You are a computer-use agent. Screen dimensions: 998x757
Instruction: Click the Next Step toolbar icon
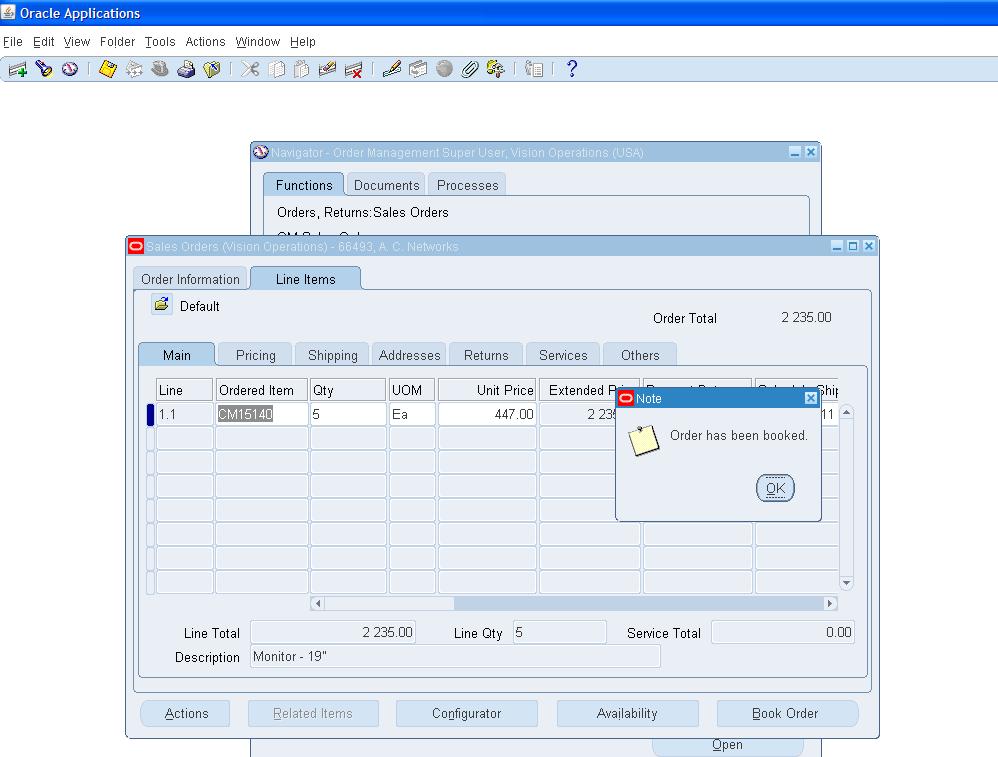pyautogui.click(x=134, y=69)
